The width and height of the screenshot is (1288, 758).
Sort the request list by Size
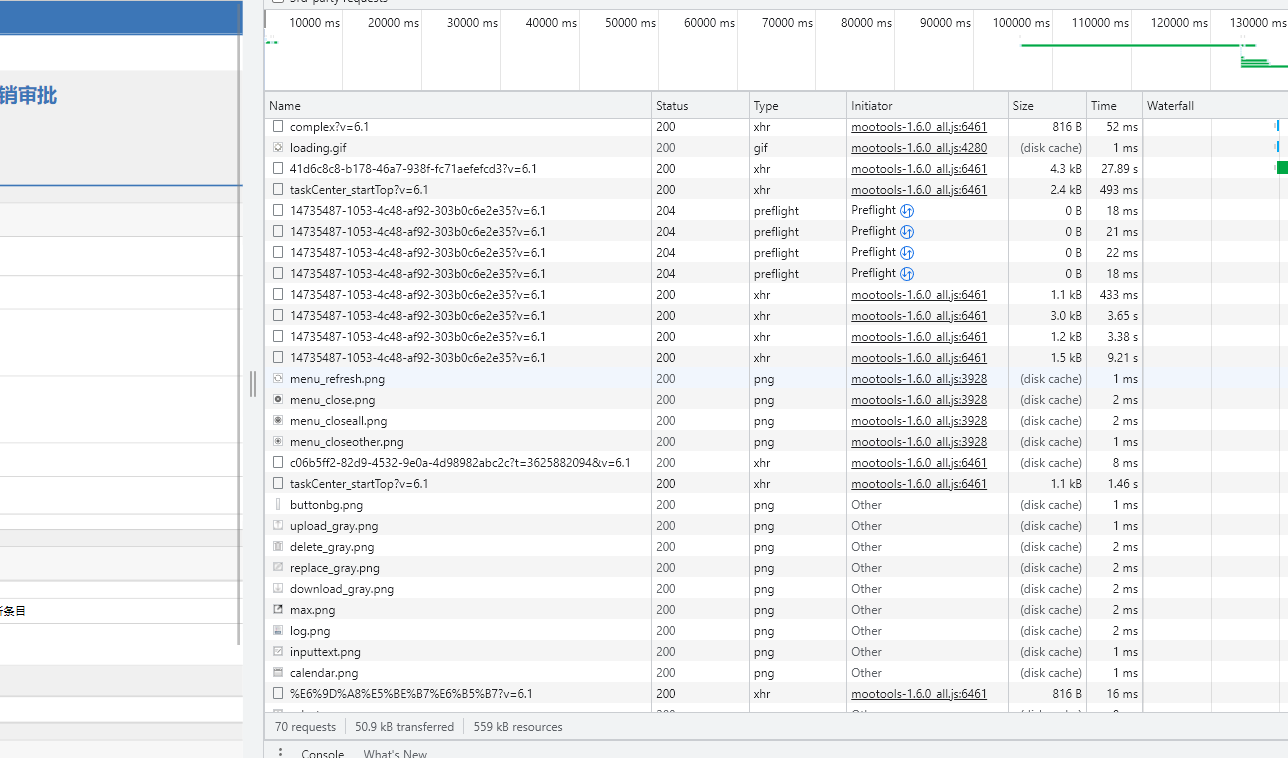coord(1023,106)
